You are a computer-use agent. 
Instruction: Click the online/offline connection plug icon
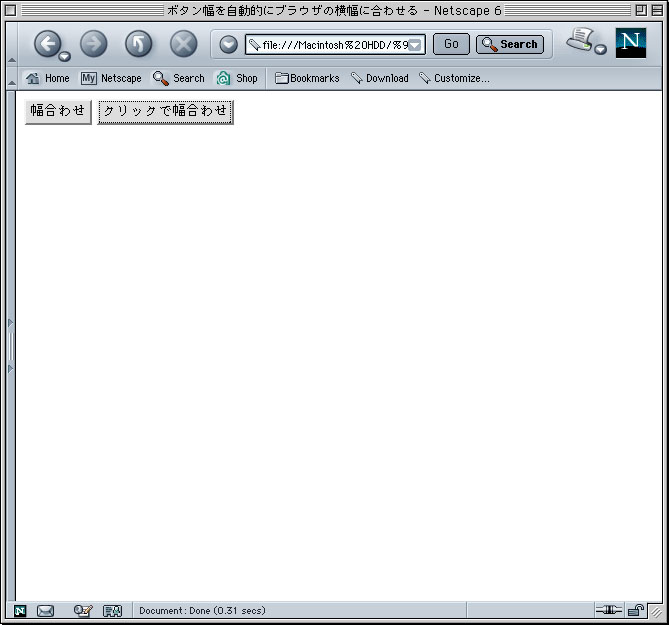(609, 610)
